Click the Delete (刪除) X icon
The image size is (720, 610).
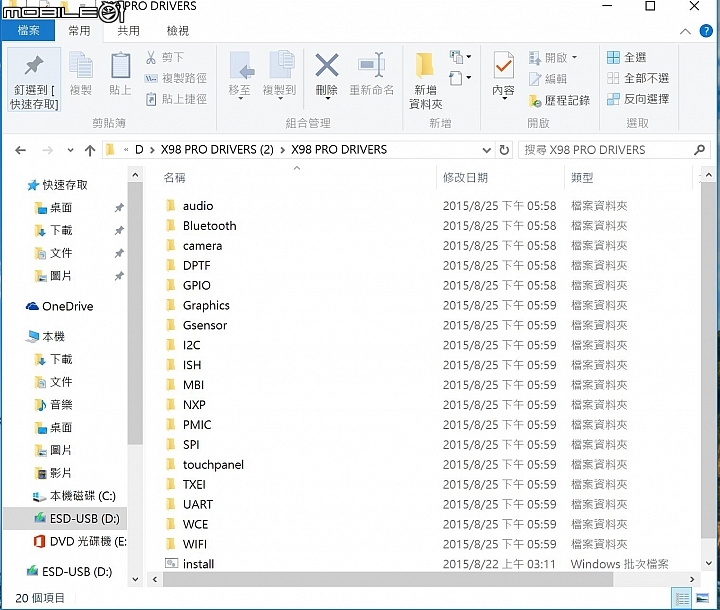coord(326,65)
